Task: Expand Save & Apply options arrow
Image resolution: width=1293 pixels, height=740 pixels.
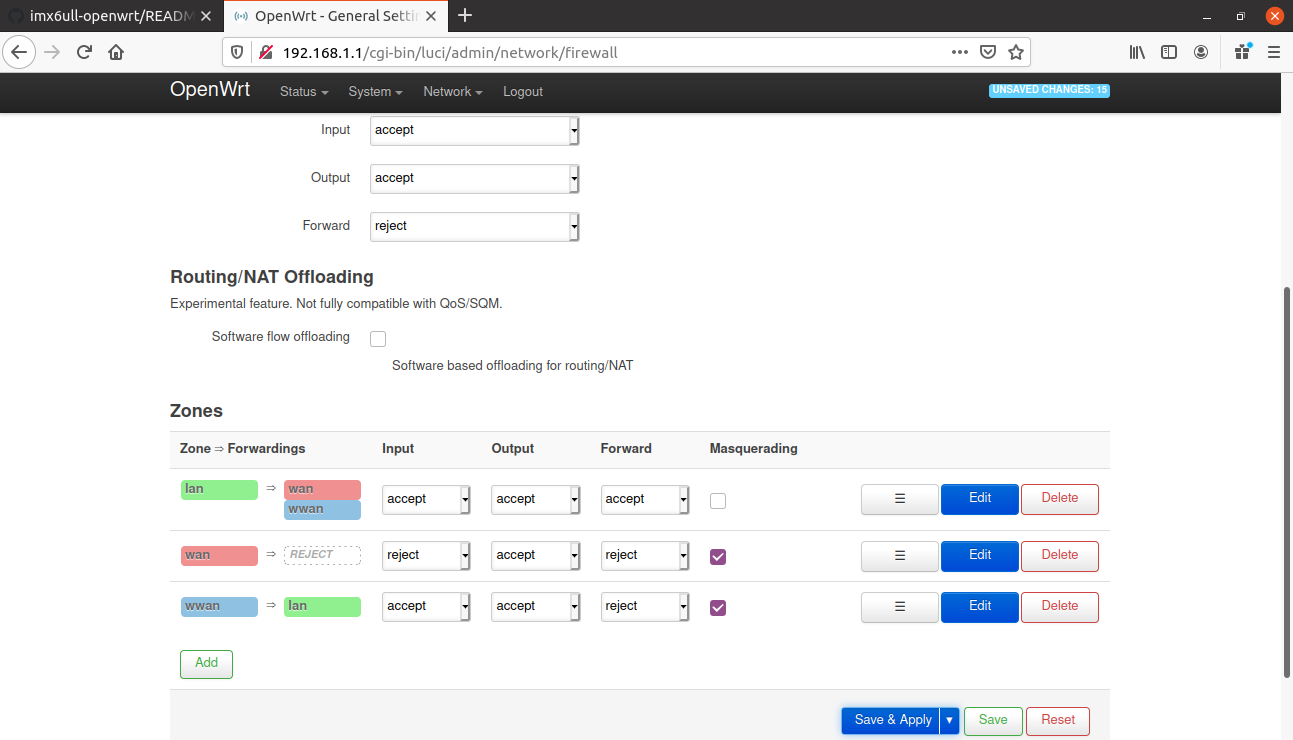Action: (949, 720)
